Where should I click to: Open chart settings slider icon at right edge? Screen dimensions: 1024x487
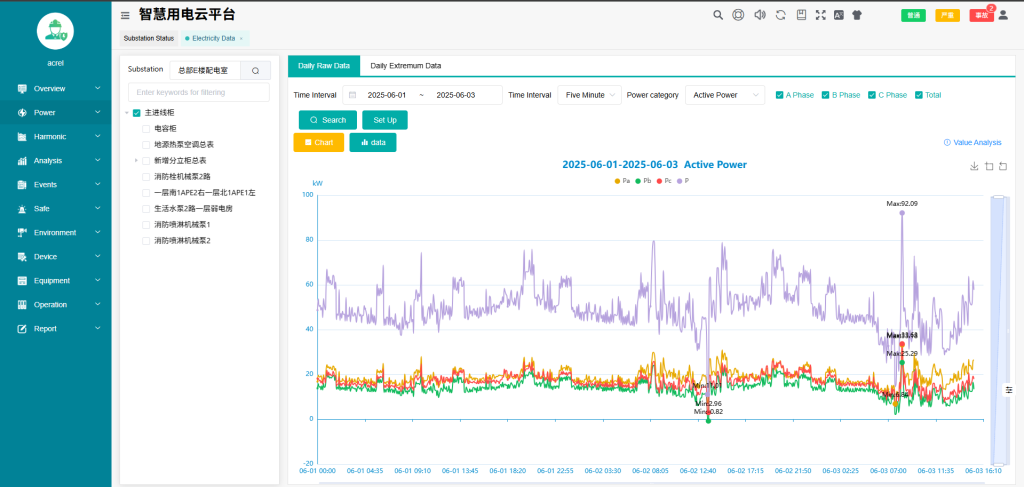click(1009, 389)
